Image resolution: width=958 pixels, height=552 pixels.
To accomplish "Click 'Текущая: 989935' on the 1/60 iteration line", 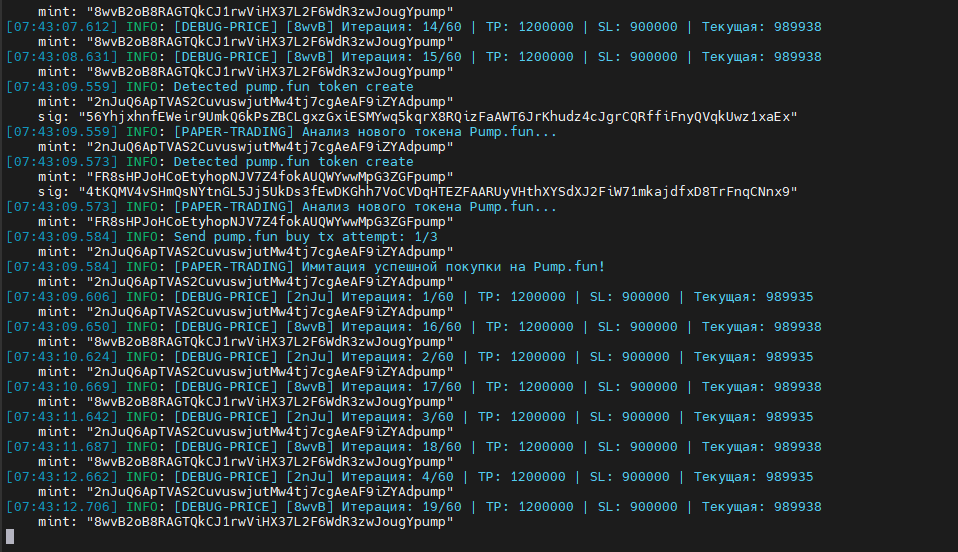I will 753,296.
